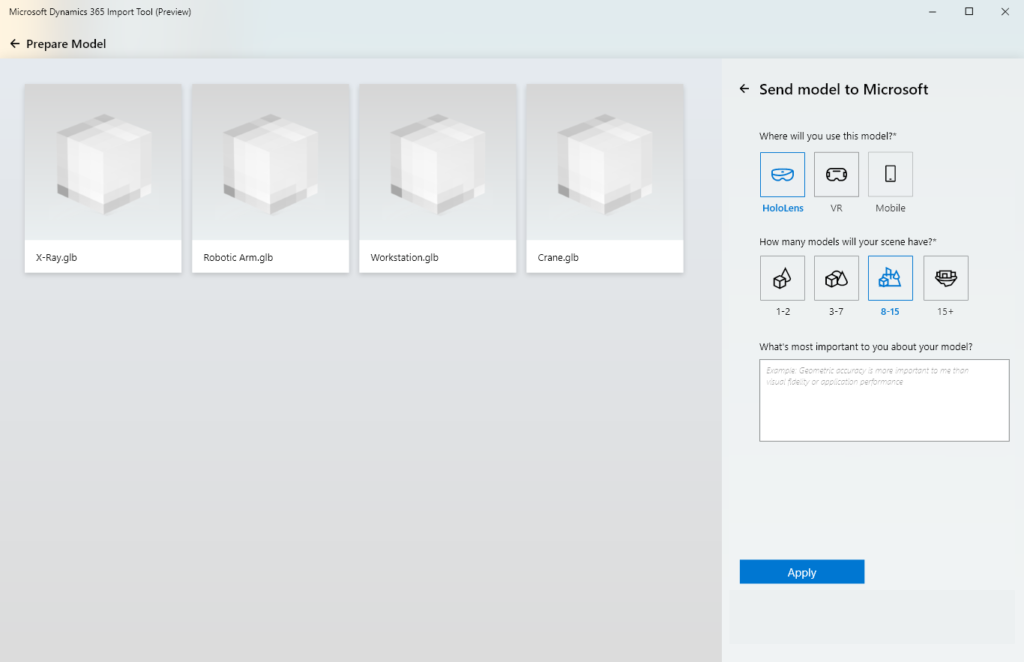Choose the VR headset icon
1024x662 pixels.
coord(836,174)
